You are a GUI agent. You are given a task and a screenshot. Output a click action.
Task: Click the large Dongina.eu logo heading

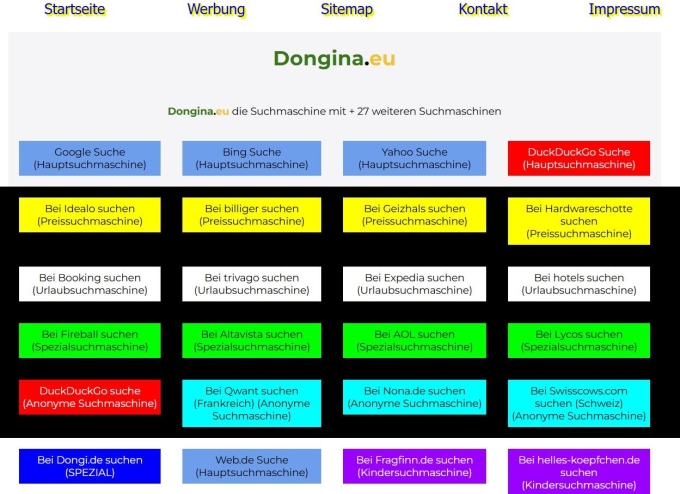click(x=334, y=59)
